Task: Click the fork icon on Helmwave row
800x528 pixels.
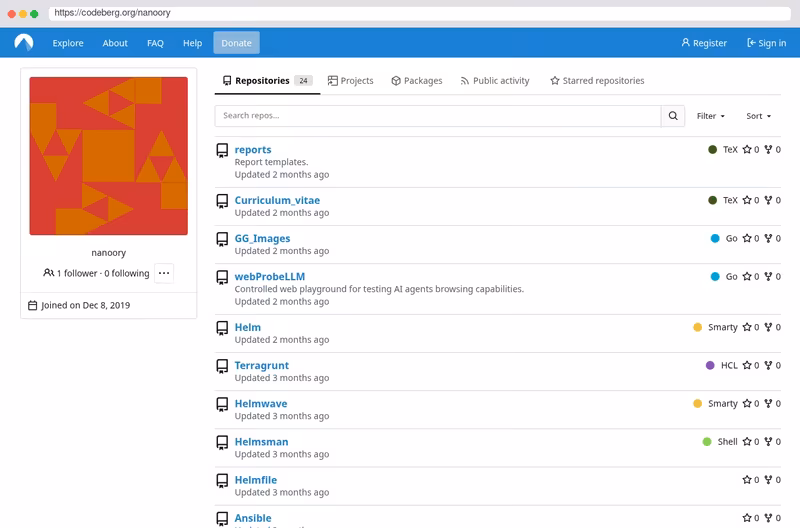Action: 768,404
